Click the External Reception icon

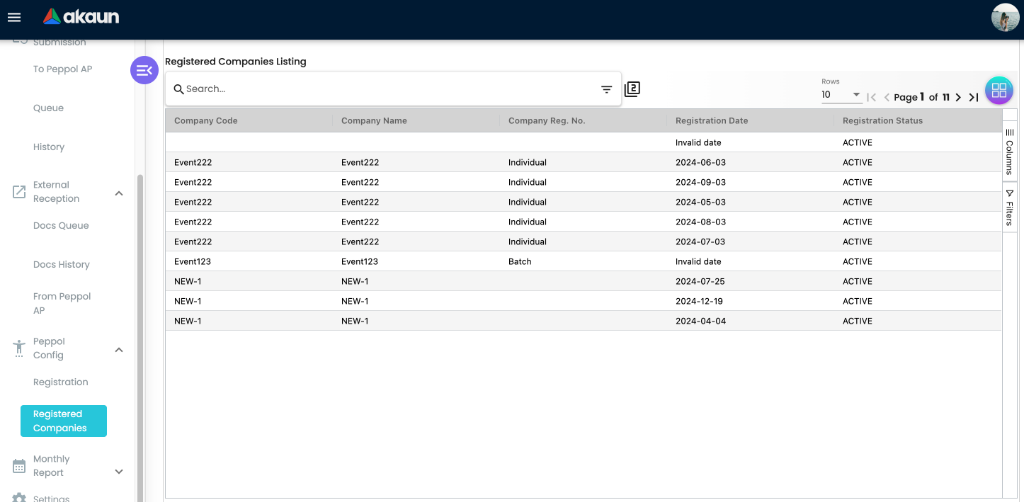pyautogui.click(x=20, y=192)
